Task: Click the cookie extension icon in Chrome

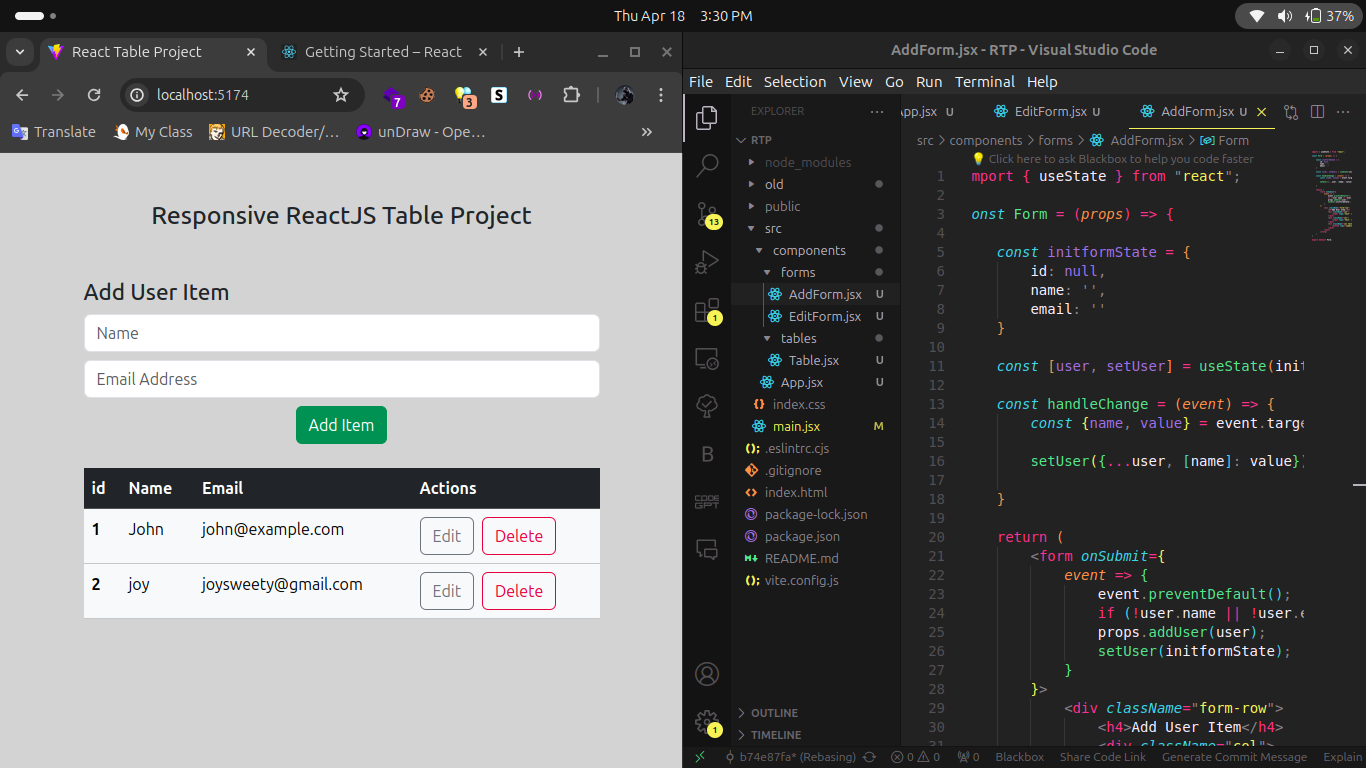Action: [427, 95]
